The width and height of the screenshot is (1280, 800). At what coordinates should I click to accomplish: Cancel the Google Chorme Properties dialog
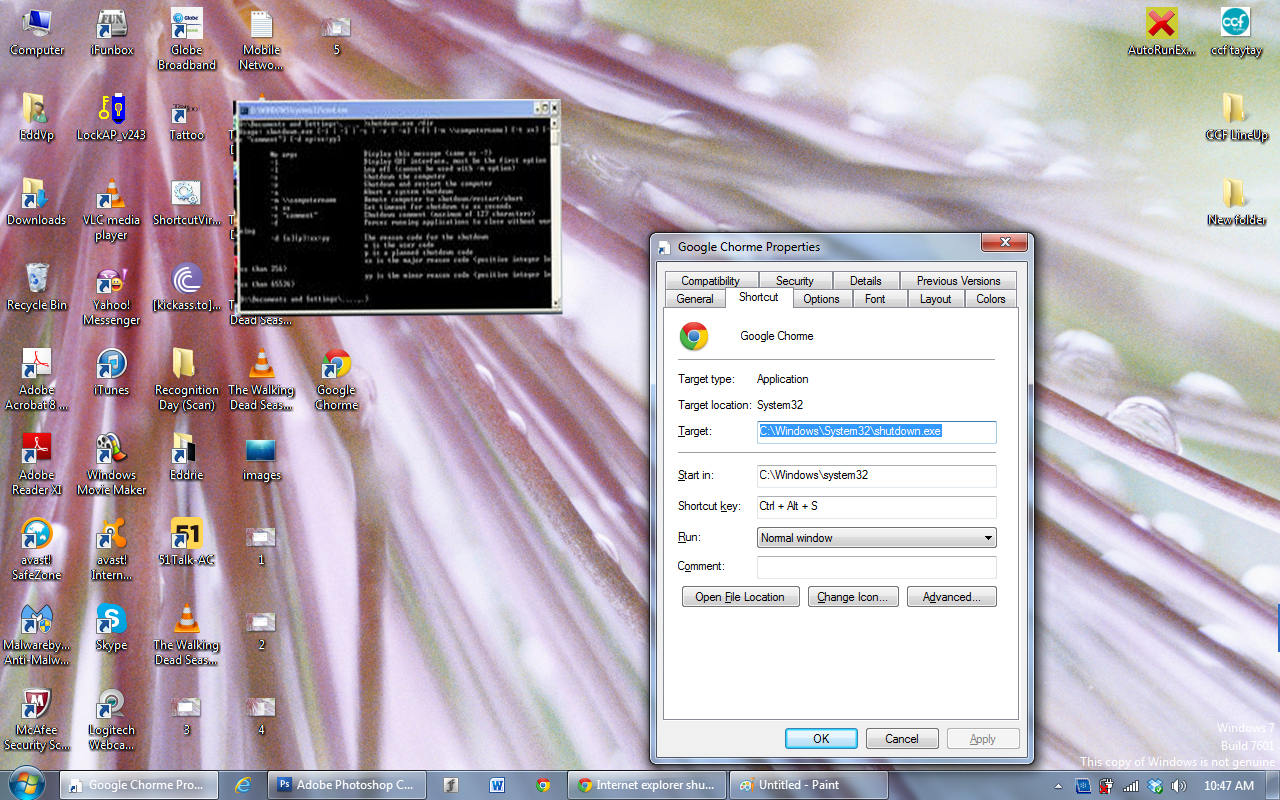point(902,739)
